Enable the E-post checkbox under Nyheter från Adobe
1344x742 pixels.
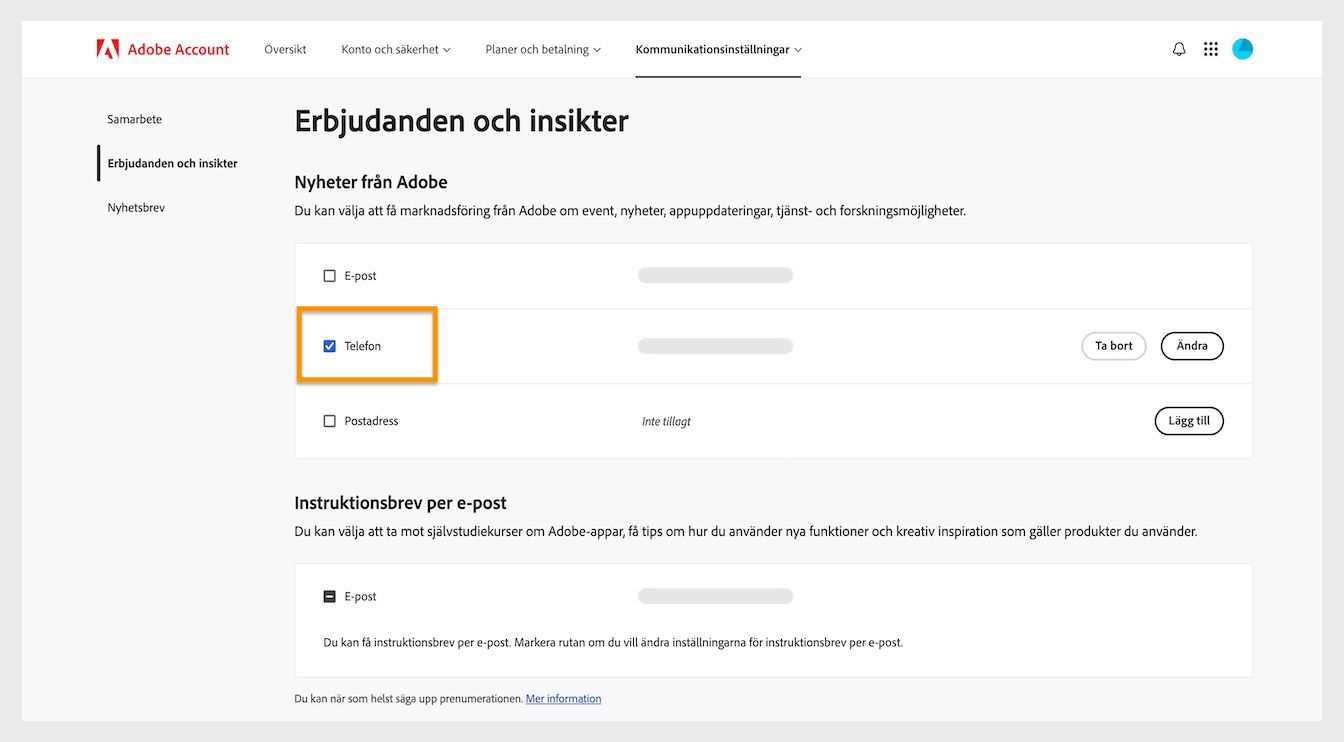330,275
